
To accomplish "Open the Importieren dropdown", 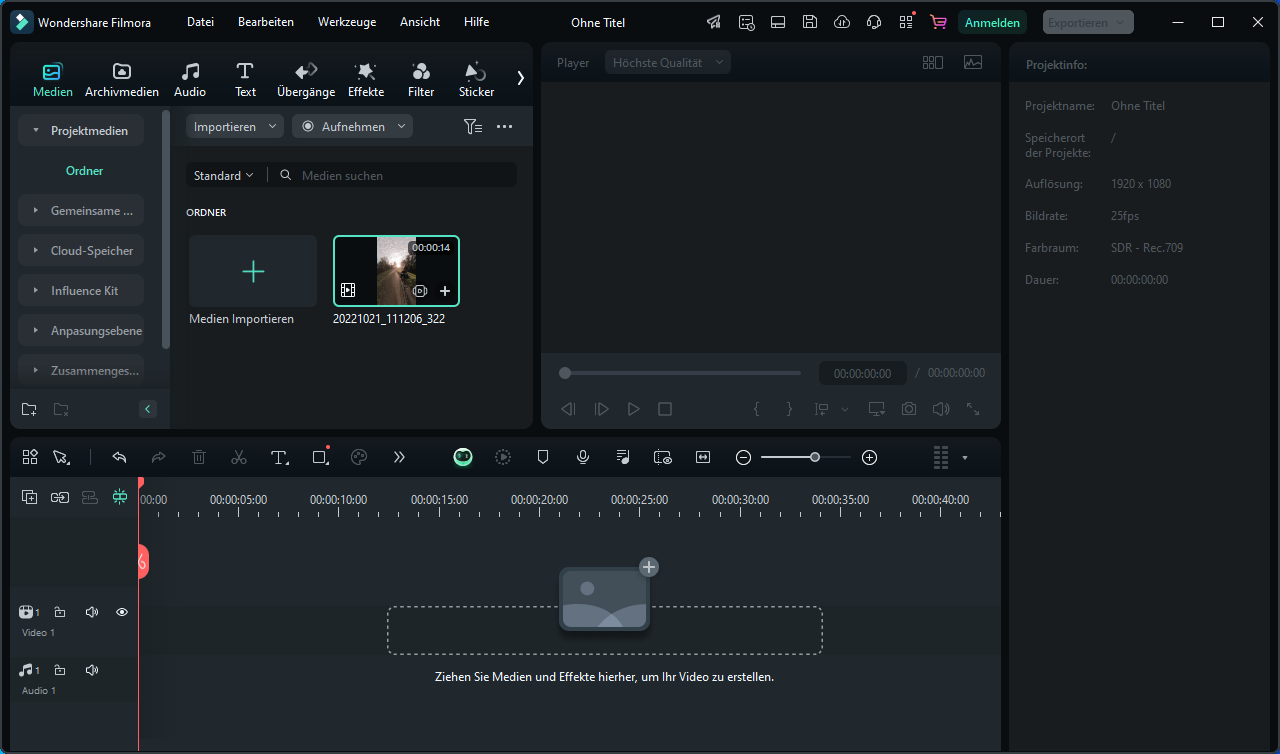I will coord(235,127).
